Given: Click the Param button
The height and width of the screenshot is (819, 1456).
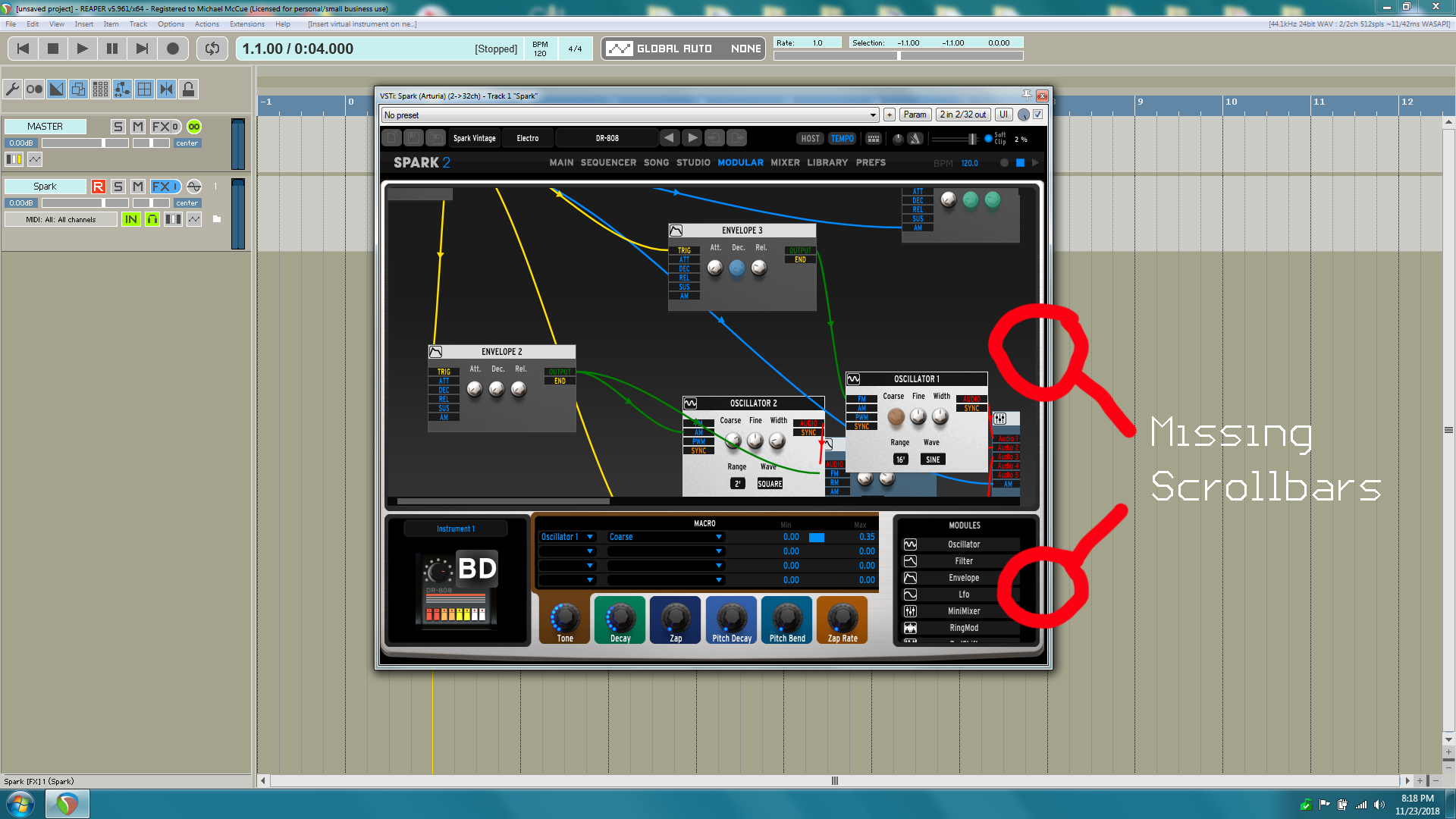Looking at the screenshot, I should point(915,115).
